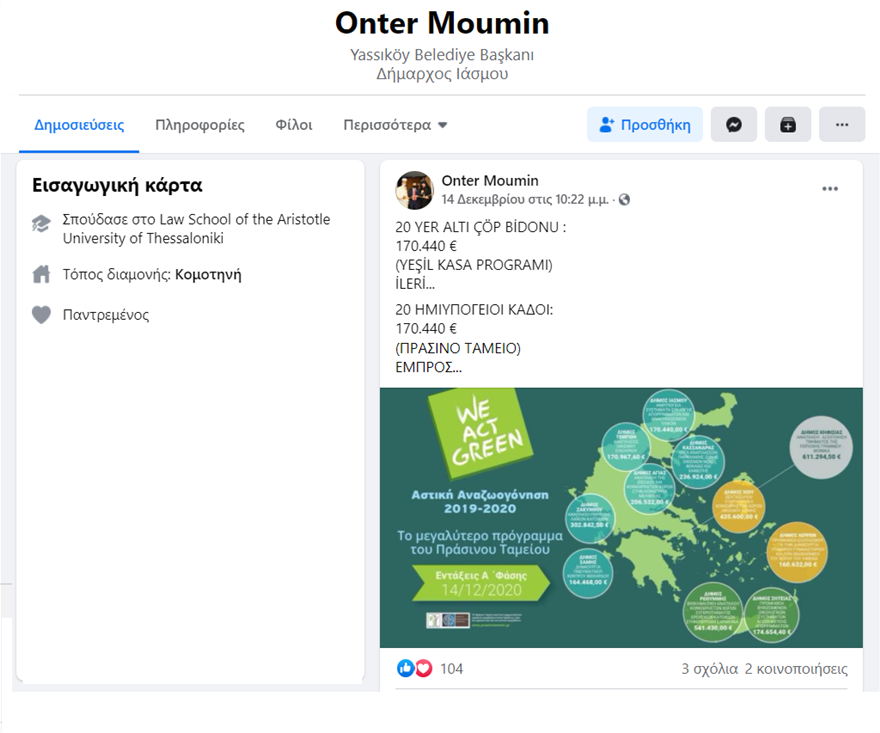The image size is (880, 733).
Task: View the 3 σχόλια comments
Action: coord(708,668)
